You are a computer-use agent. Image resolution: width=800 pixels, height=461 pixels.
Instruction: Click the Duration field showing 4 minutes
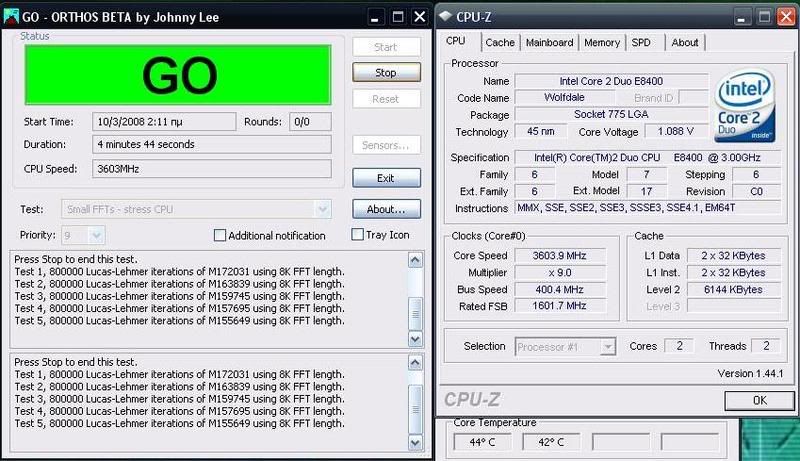(x=212, y=144)
